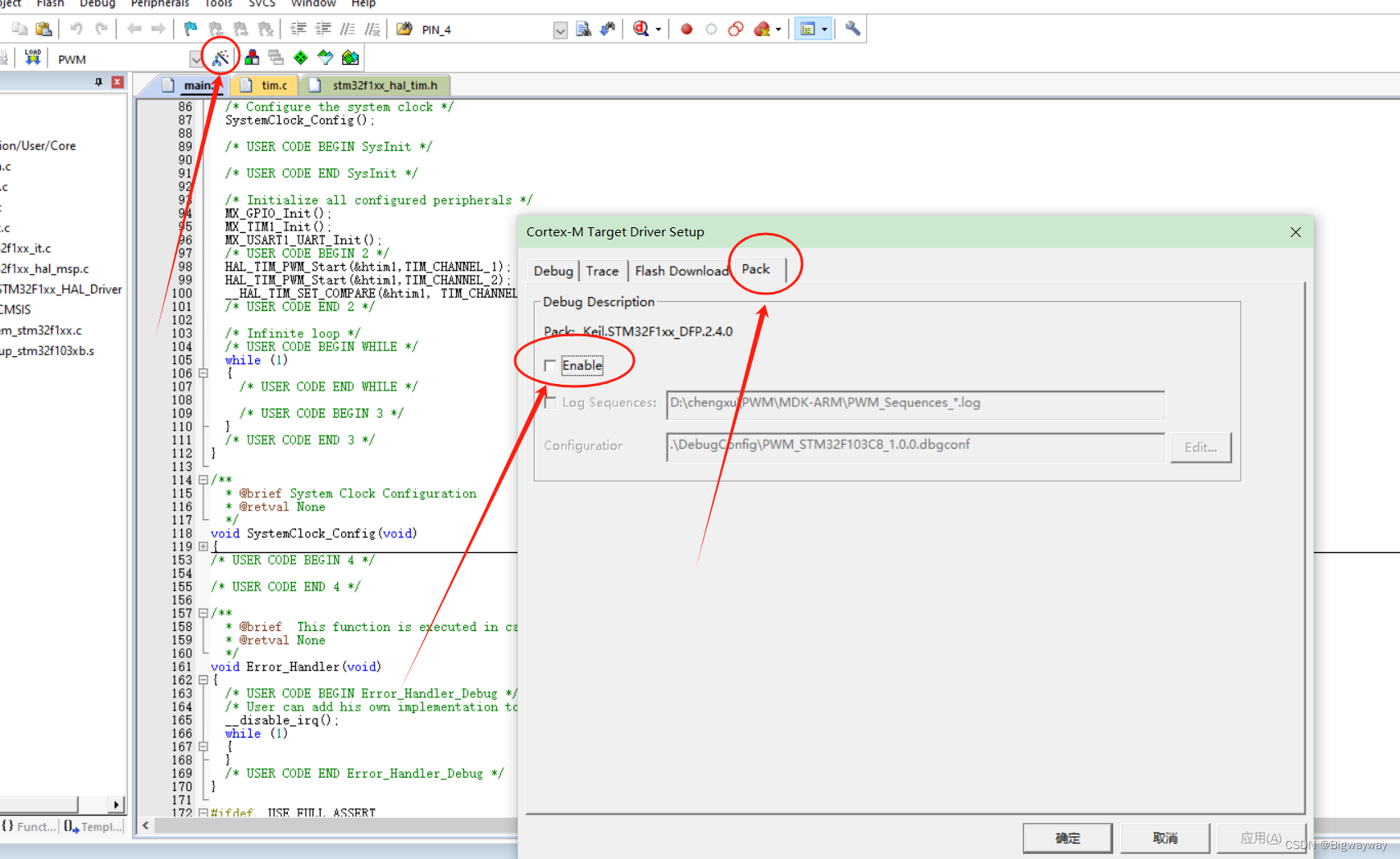The image size is (1400, 859).
Task: Download code to flash using the LOAD icon
Action: click(x=33, y=56)
